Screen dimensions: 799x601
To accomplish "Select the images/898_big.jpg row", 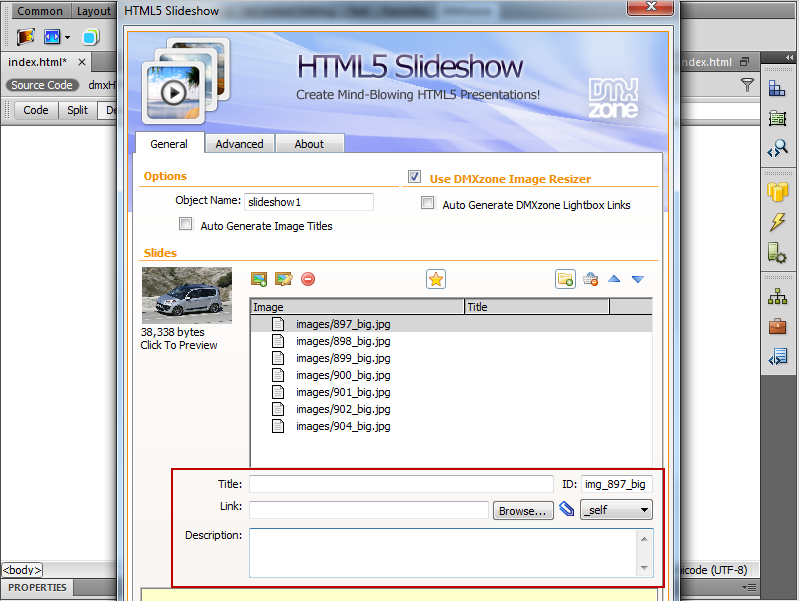I will click(451, 341).
